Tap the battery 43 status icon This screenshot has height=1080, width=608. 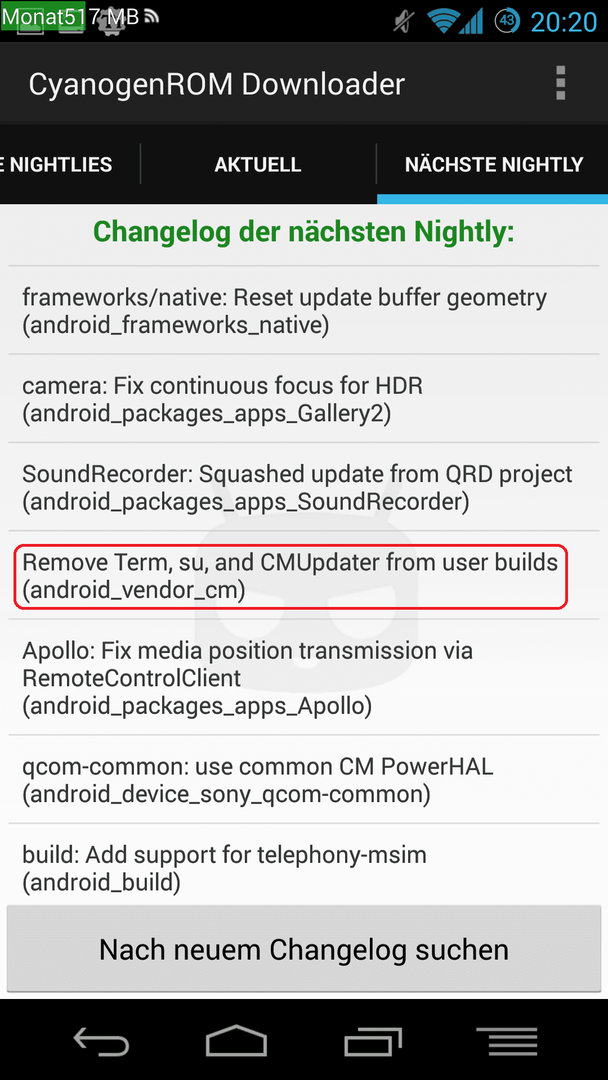pyautogui.click(x=507, y=21)
